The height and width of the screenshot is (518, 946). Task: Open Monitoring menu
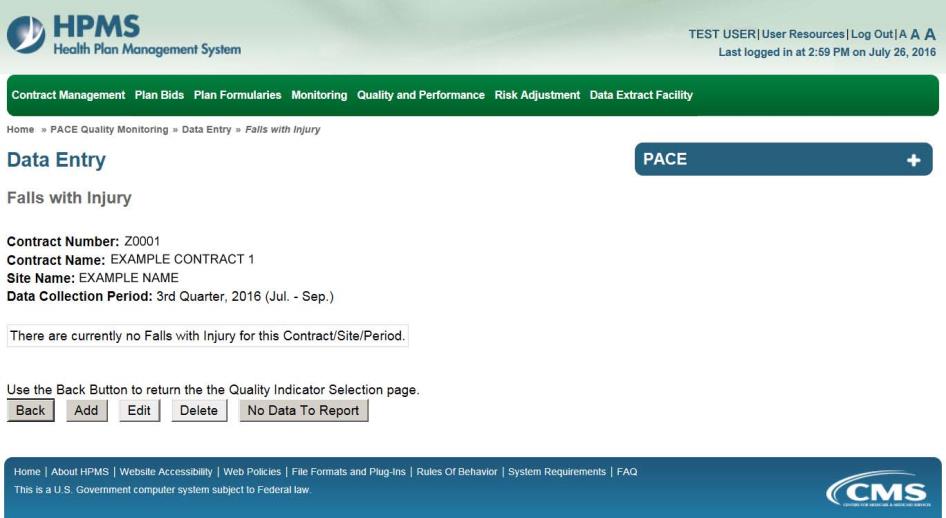click(x=319, y=95)
